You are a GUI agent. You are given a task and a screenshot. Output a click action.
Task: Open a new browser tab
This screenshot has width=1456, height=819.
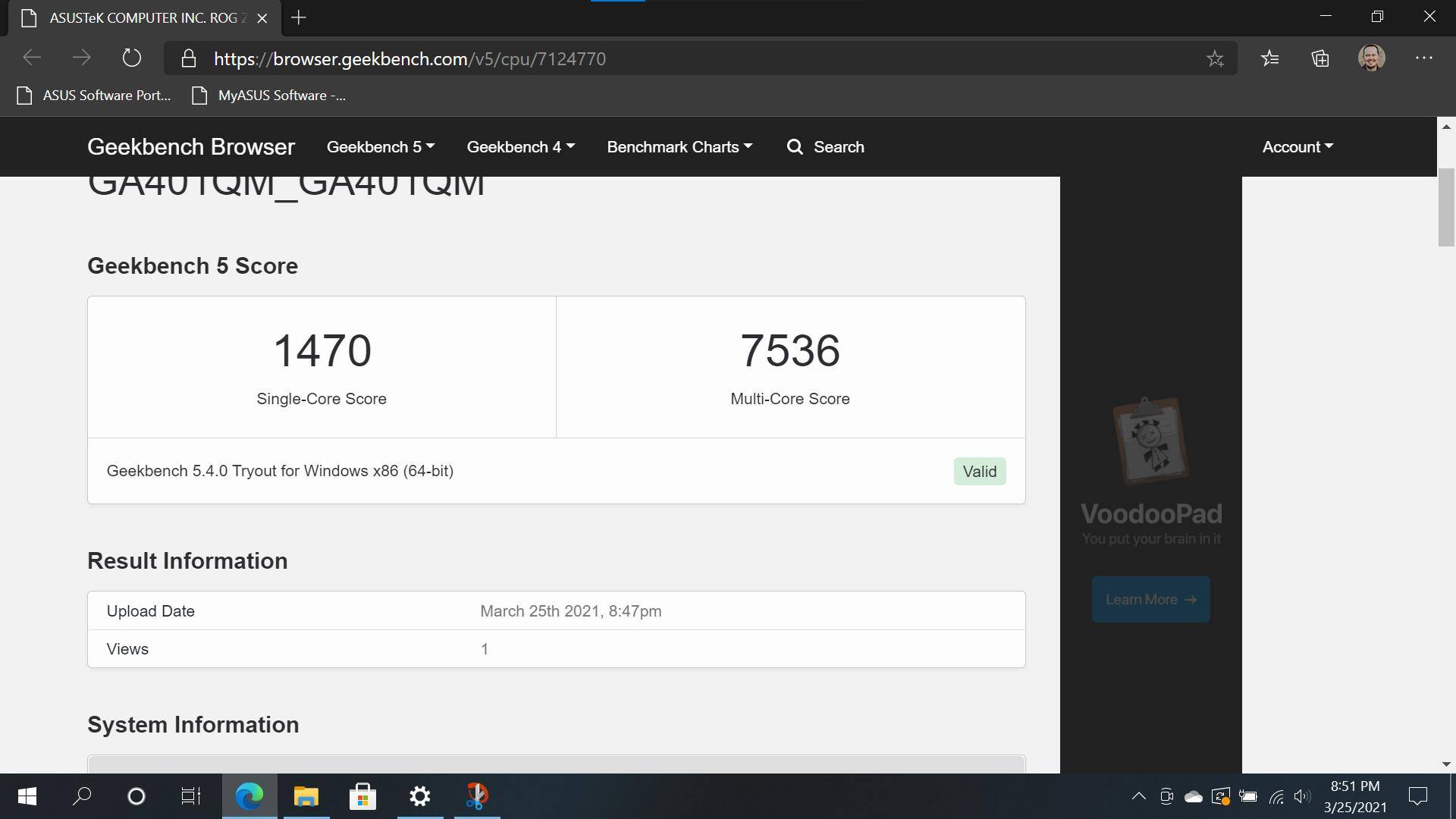[299, 17]
